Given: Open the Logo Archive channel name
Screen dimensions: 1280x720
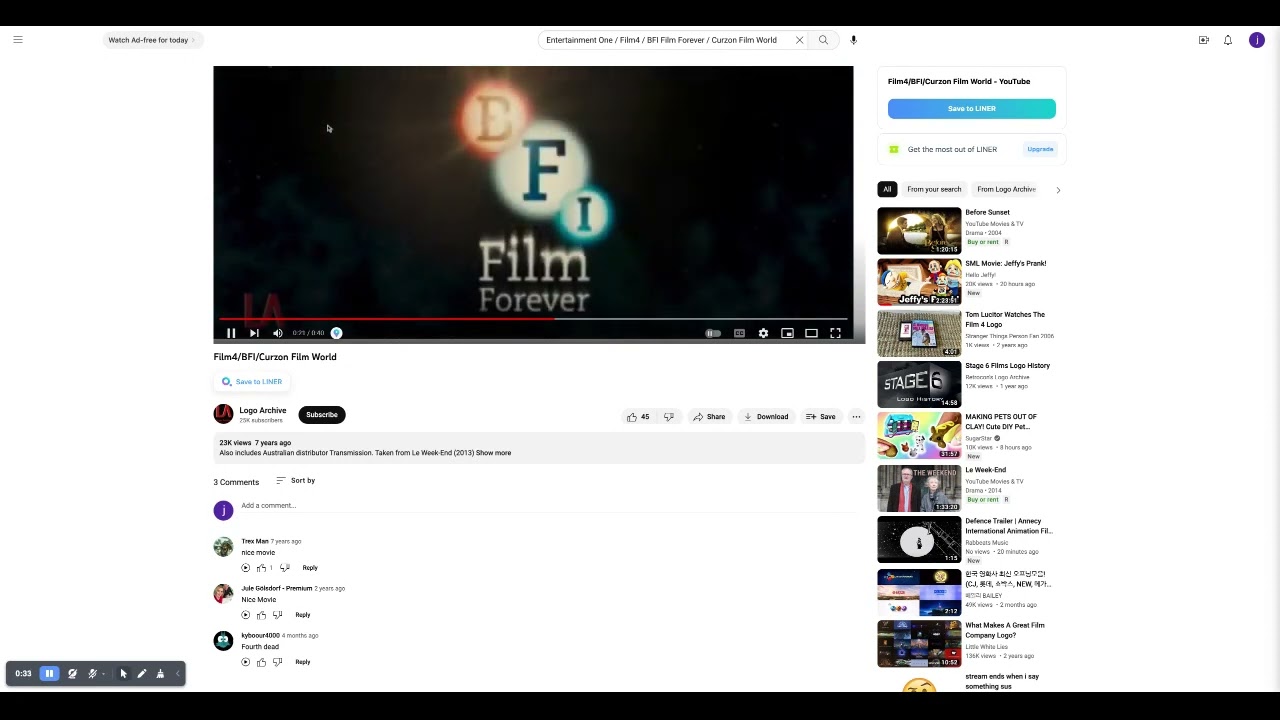Looking at the screenshot, I should tap(263, 410).
